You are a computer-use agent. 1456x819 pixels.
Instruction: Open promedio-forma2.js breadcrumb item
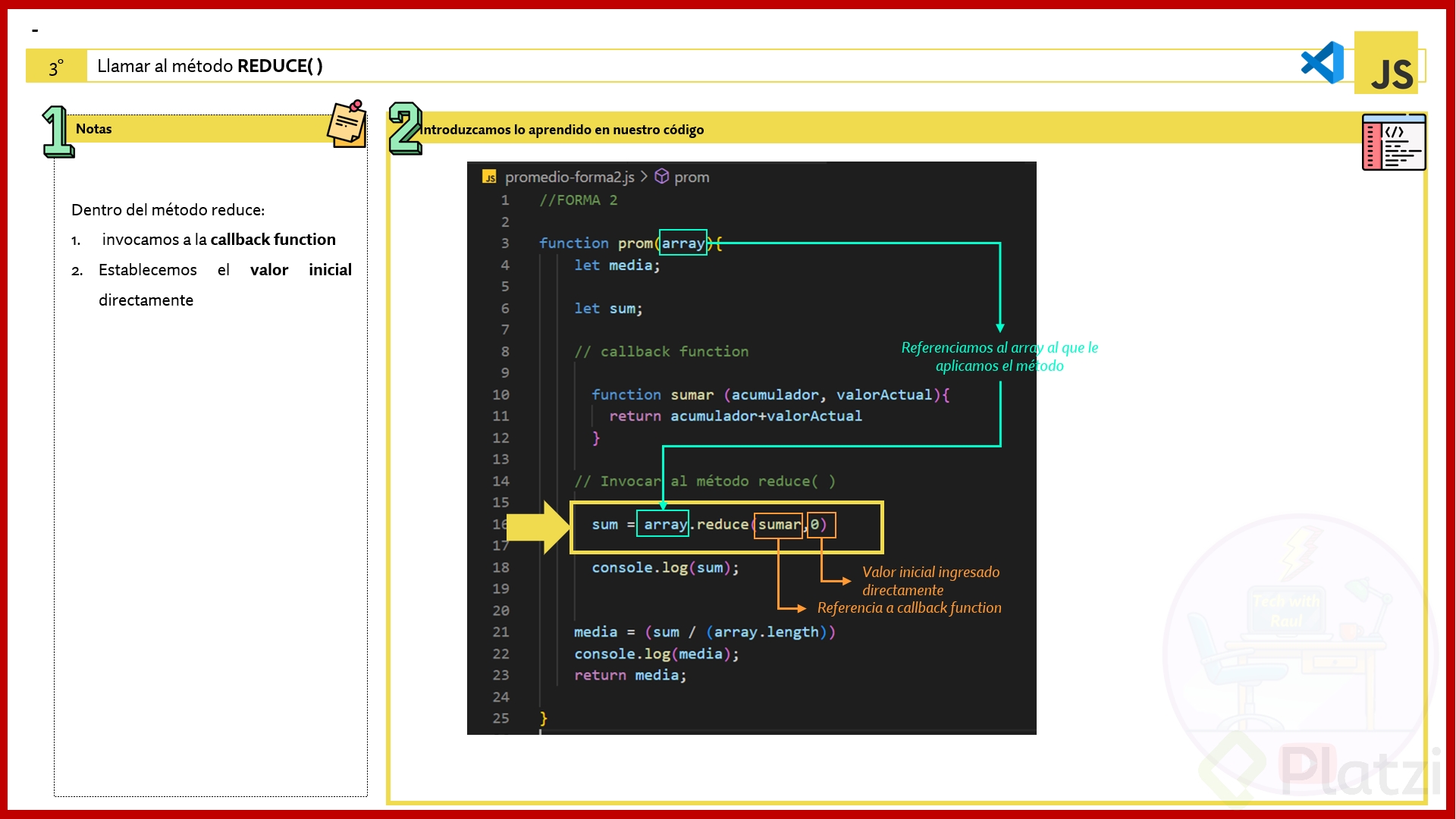(x=570, y=177)
